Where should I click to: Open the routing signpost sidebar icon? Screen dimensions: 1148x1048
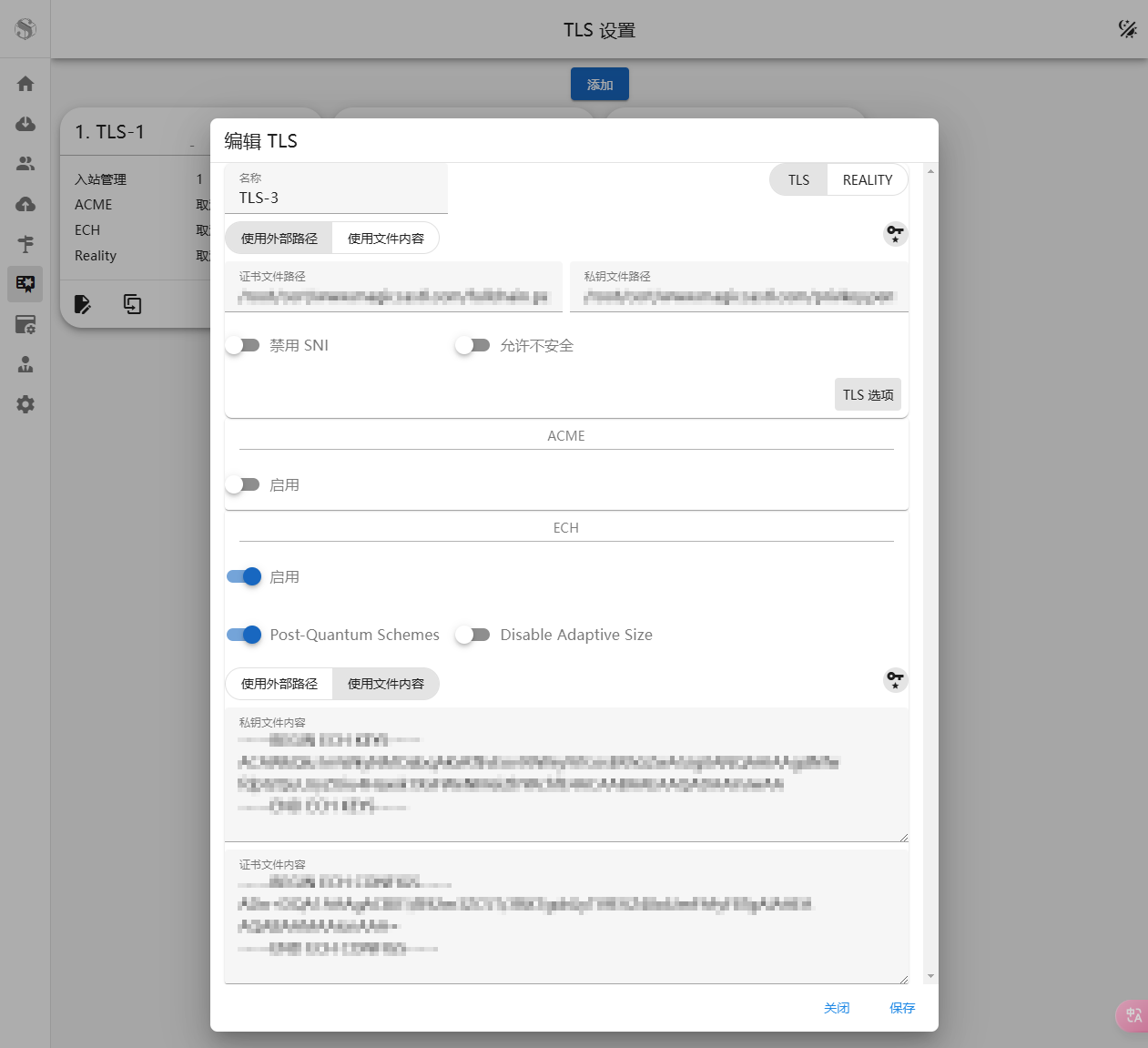click(25, 244)
